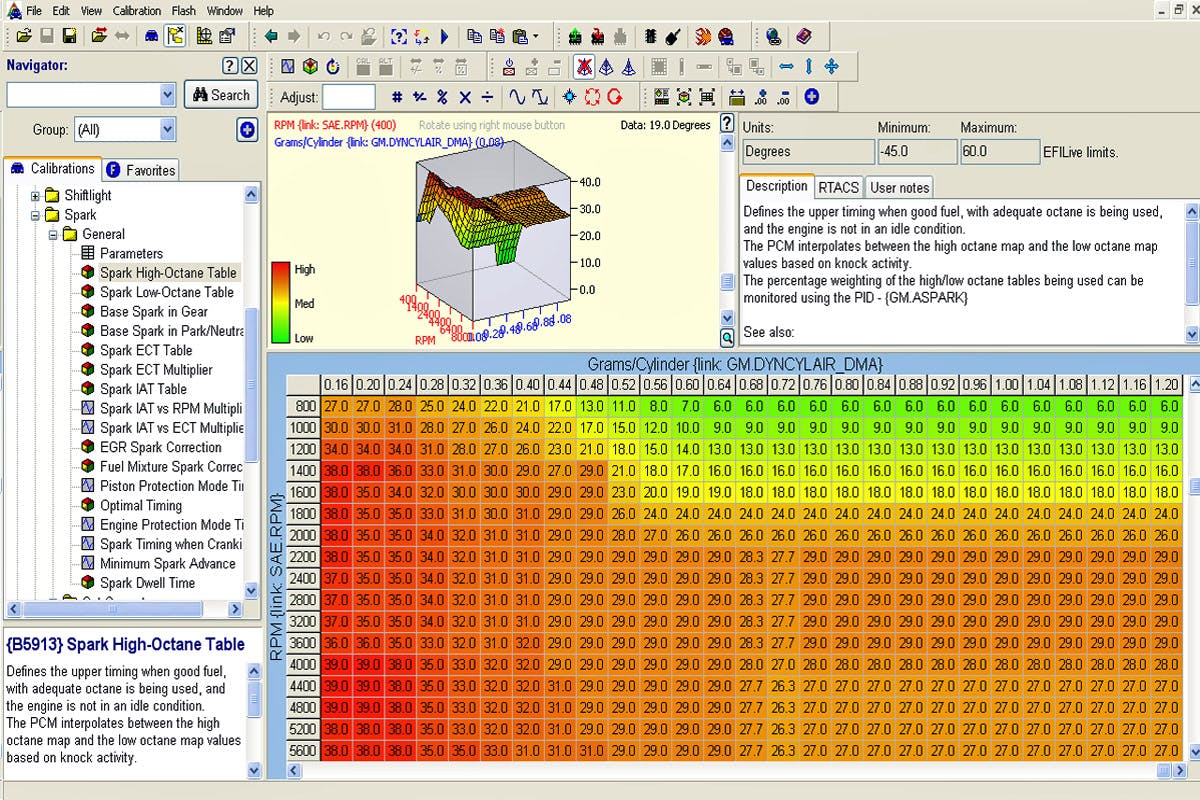Click the green back arrow navigation icon
The height and width of the screenshot is (800, 1200).
pos(271,37)
